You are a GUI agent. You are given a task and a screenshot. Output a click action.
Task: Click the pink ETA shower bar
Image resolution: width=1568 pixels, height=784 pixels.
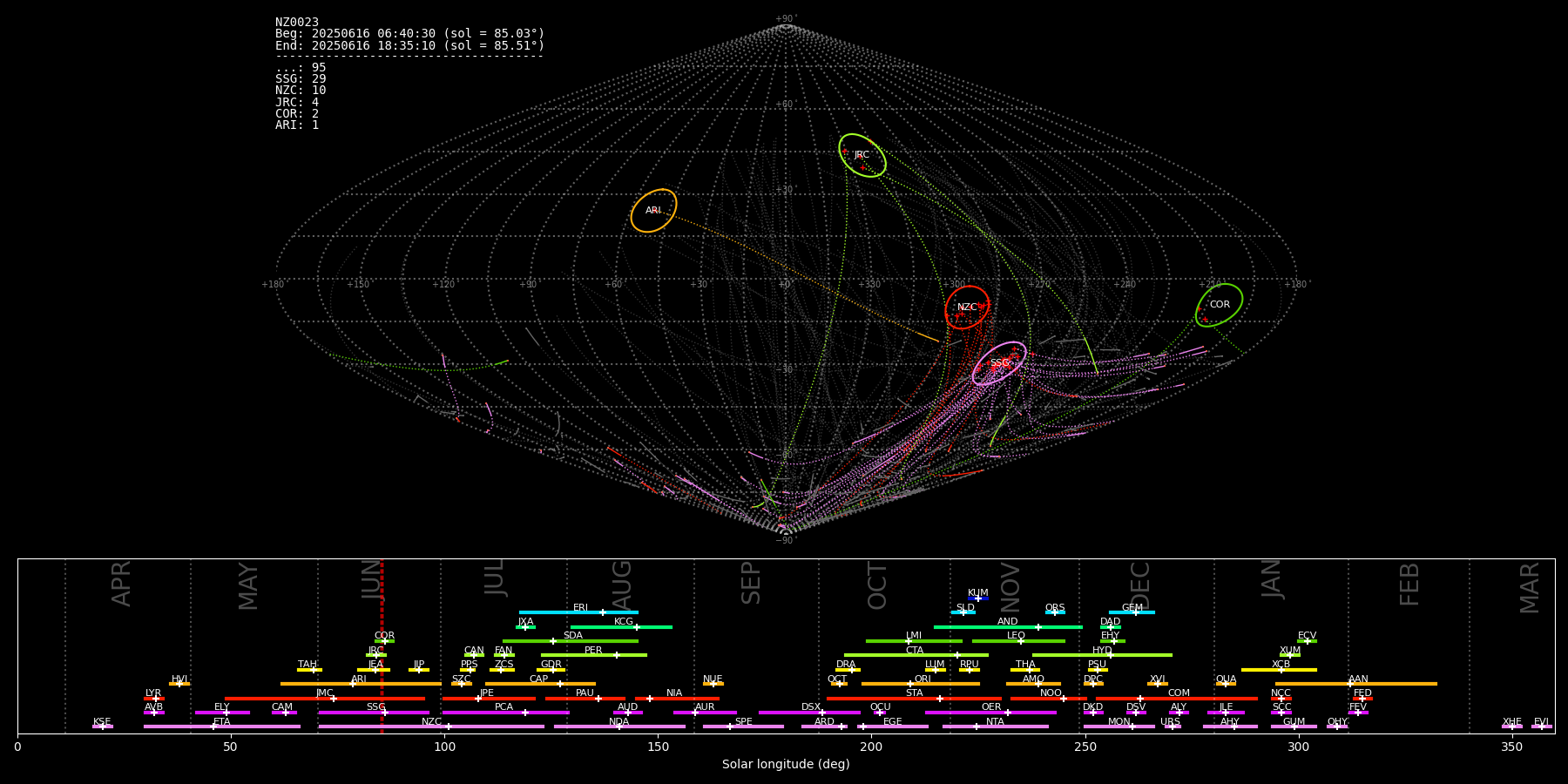point(222,727)
